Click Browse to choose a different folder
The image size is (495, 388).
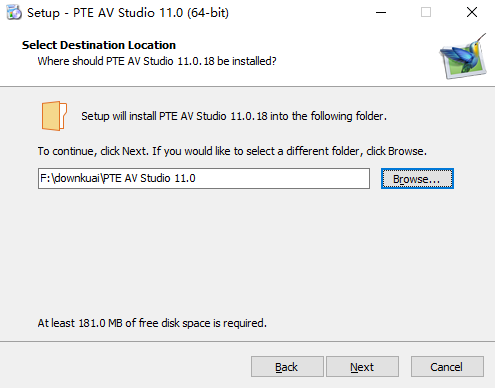tap(417, 179)
